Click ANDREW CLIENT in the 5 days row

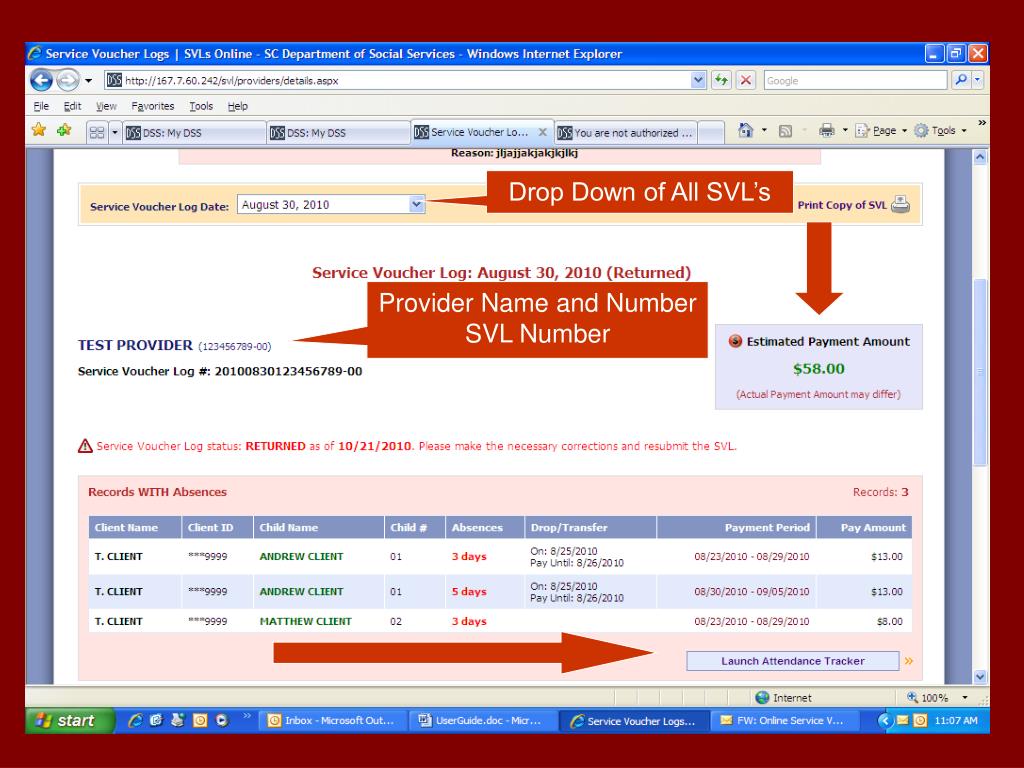[x=301, y=592]
